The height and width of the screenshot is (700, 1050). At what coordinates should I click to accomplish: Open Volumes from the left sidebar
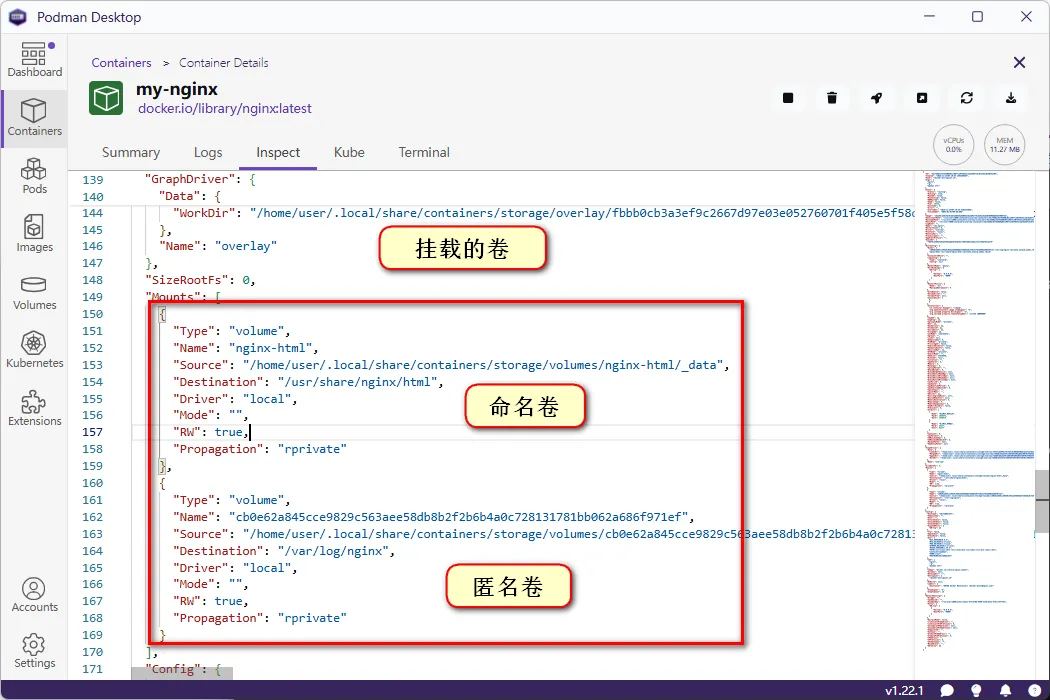(x=34, y=292)
